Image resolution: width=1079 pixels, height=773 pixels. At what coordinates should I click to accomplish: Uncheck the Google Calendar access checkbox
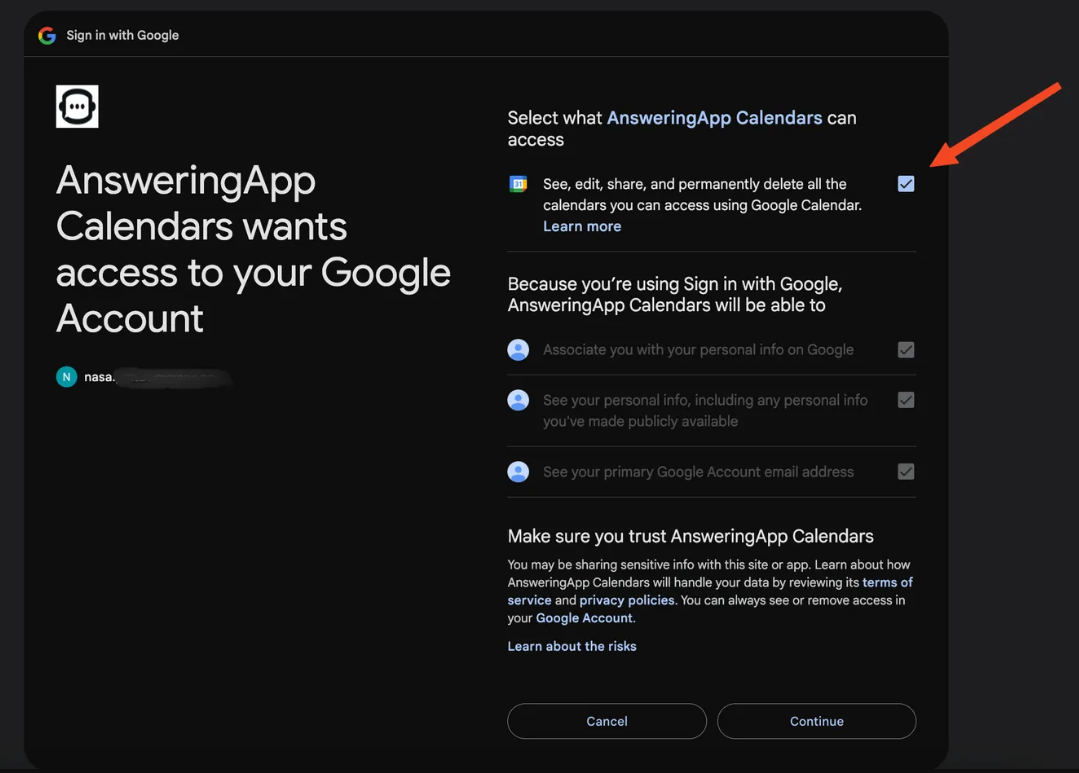[906, 184]
